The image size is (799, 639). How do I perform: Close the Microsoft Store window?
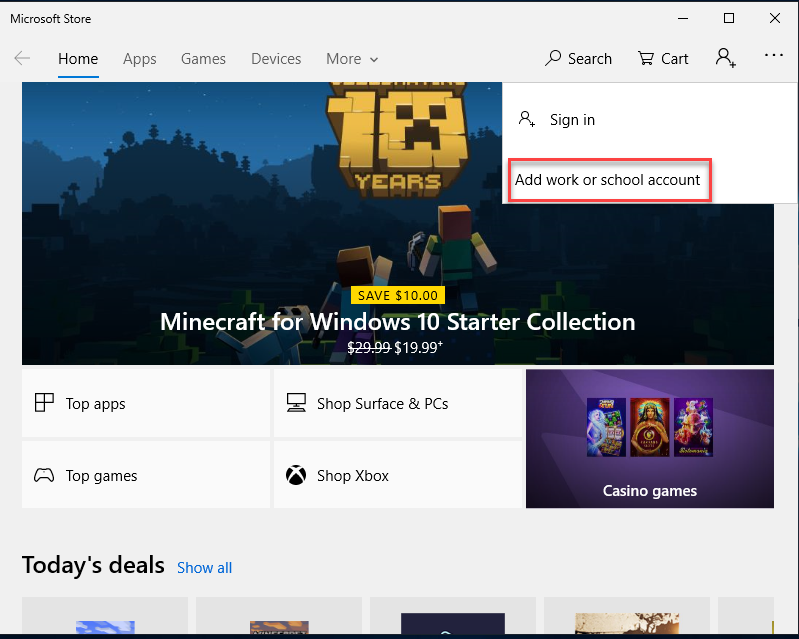click(775, 18)
